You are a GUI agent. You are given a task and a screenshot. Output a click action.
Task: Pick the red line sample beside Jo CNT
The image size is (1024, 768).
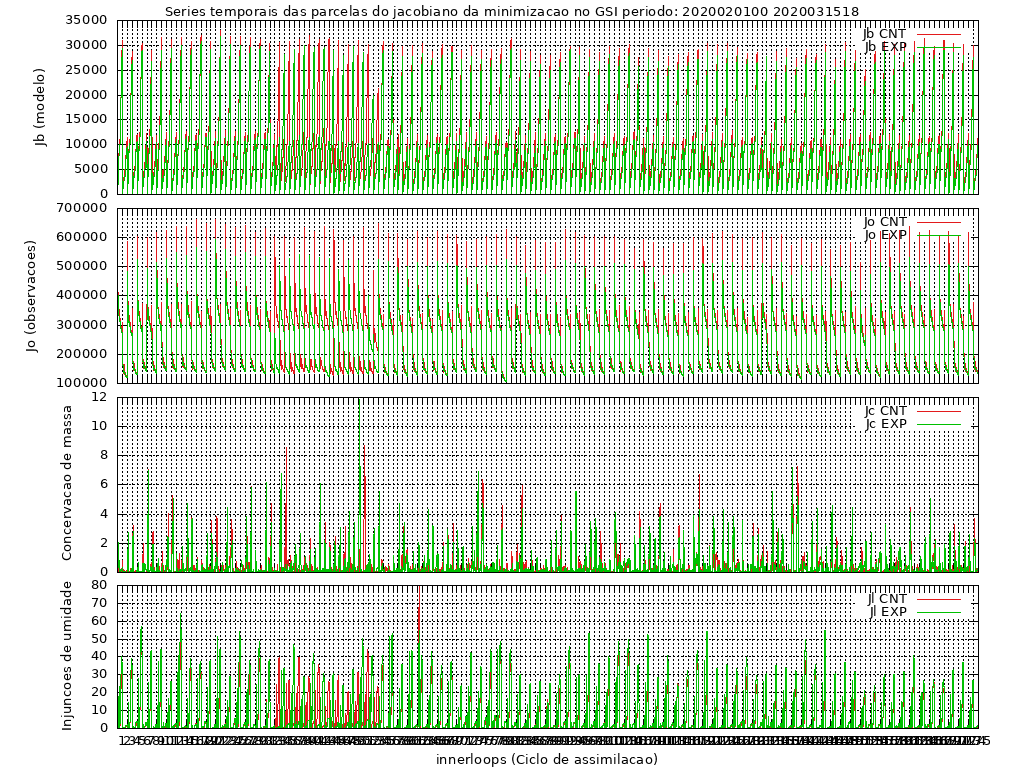(939, 223)
